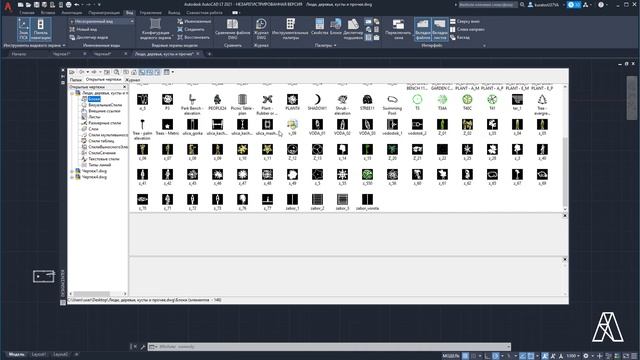Viewport: 640px width, 360px height.
Task: Open the Help question mark icon
Action: pyautogui.click(x=601, y=4)
